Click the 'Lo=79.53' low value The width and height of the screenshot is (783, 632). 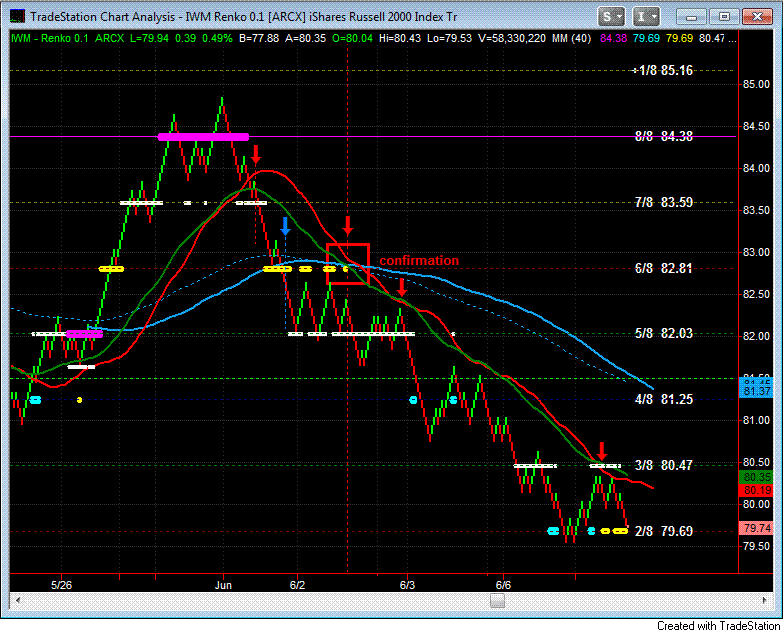pyautogui.click(x=449, y=38)
